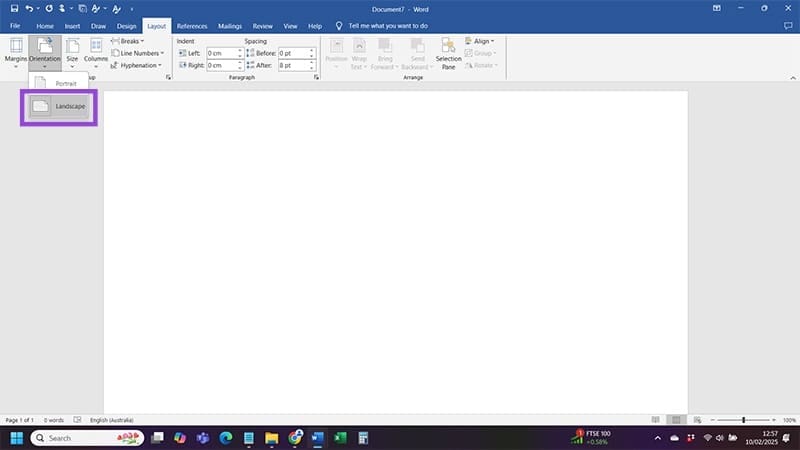Expand the Line Numbers dropdown
Screen dimensions: 800x450
coord(140,53)
